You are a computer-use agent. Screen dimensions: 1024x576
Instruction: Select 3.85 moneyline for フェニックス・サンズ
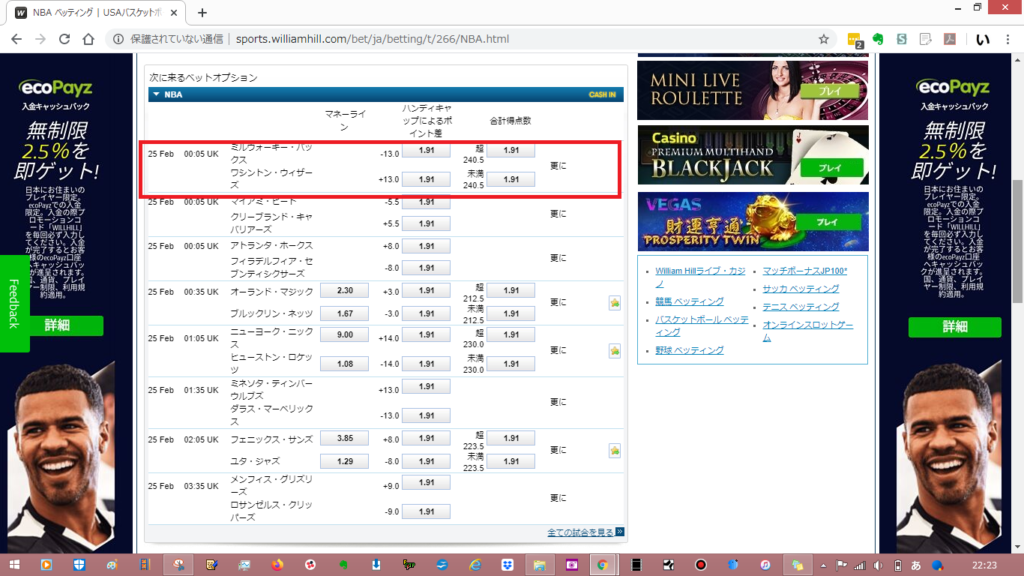(x=344, y=438)
